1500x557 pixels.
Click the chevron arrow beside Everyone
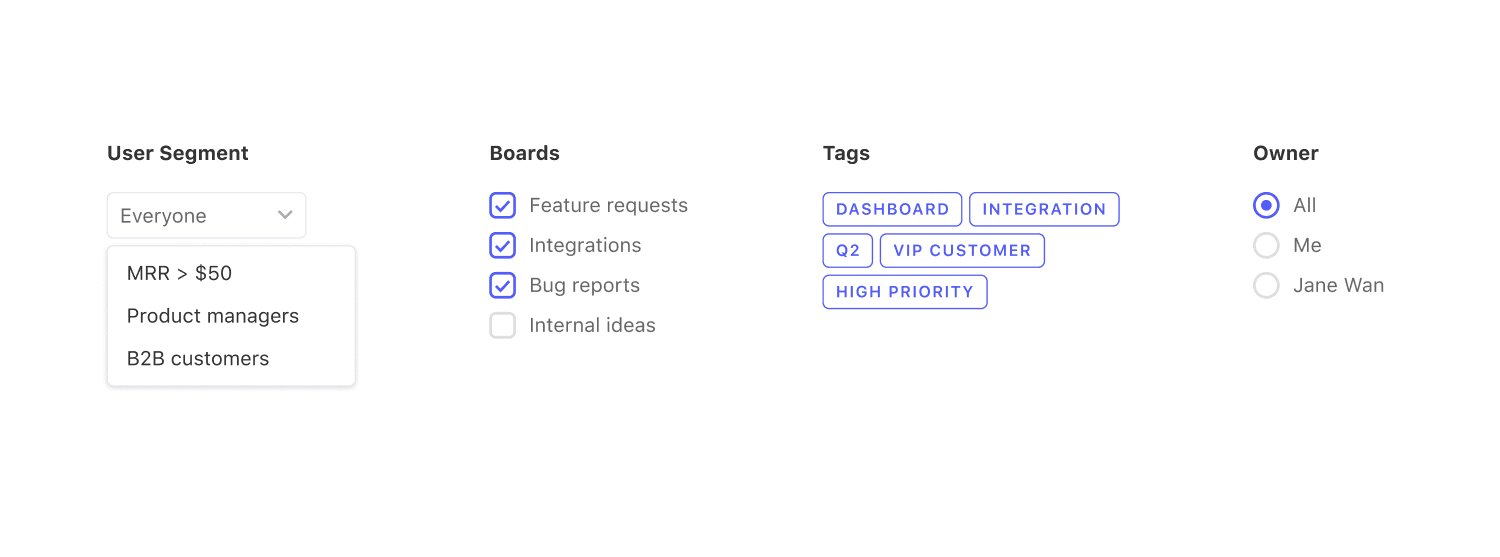tap(285, 215)
